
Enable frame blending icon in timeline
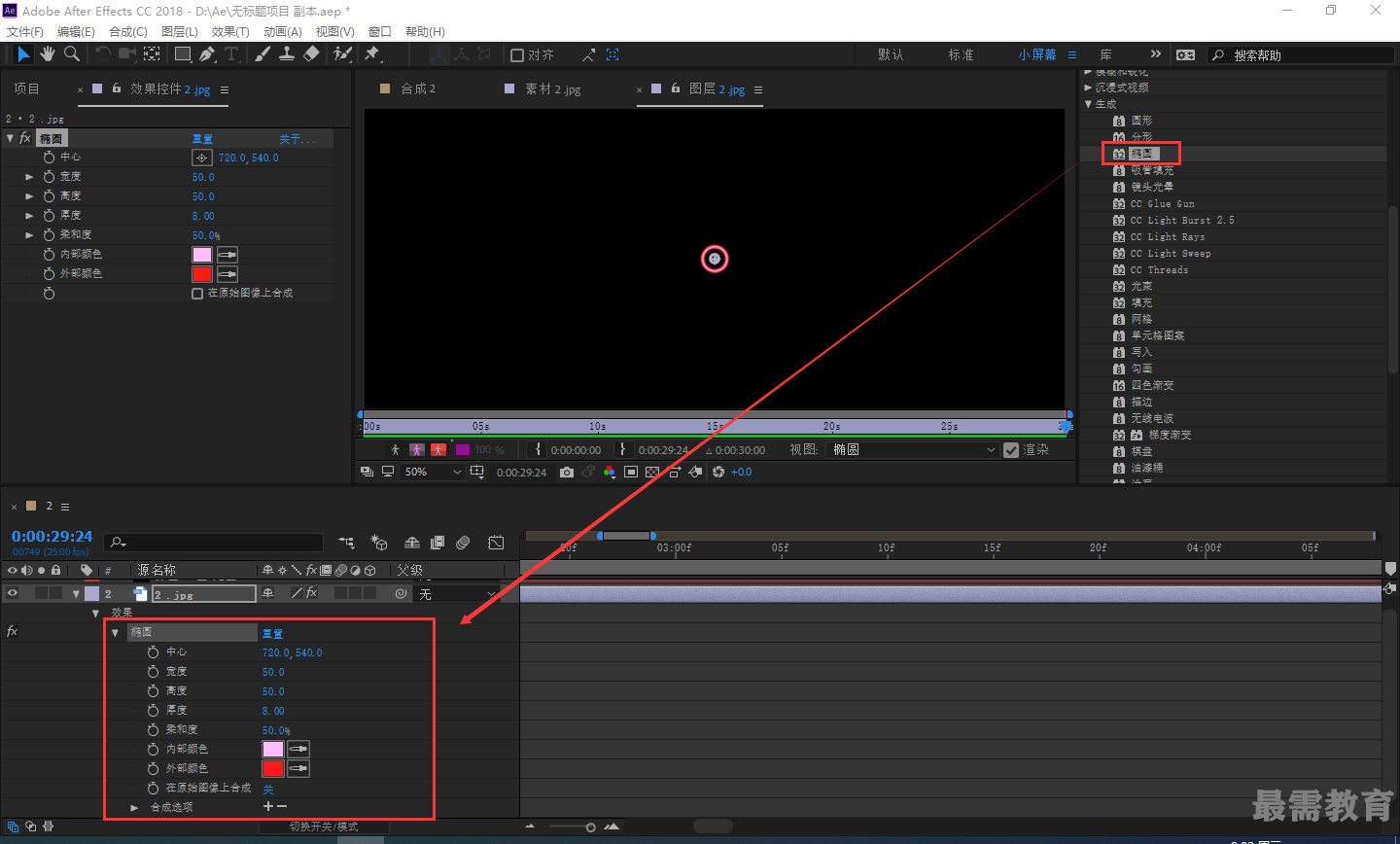click(x=437, y=543)
